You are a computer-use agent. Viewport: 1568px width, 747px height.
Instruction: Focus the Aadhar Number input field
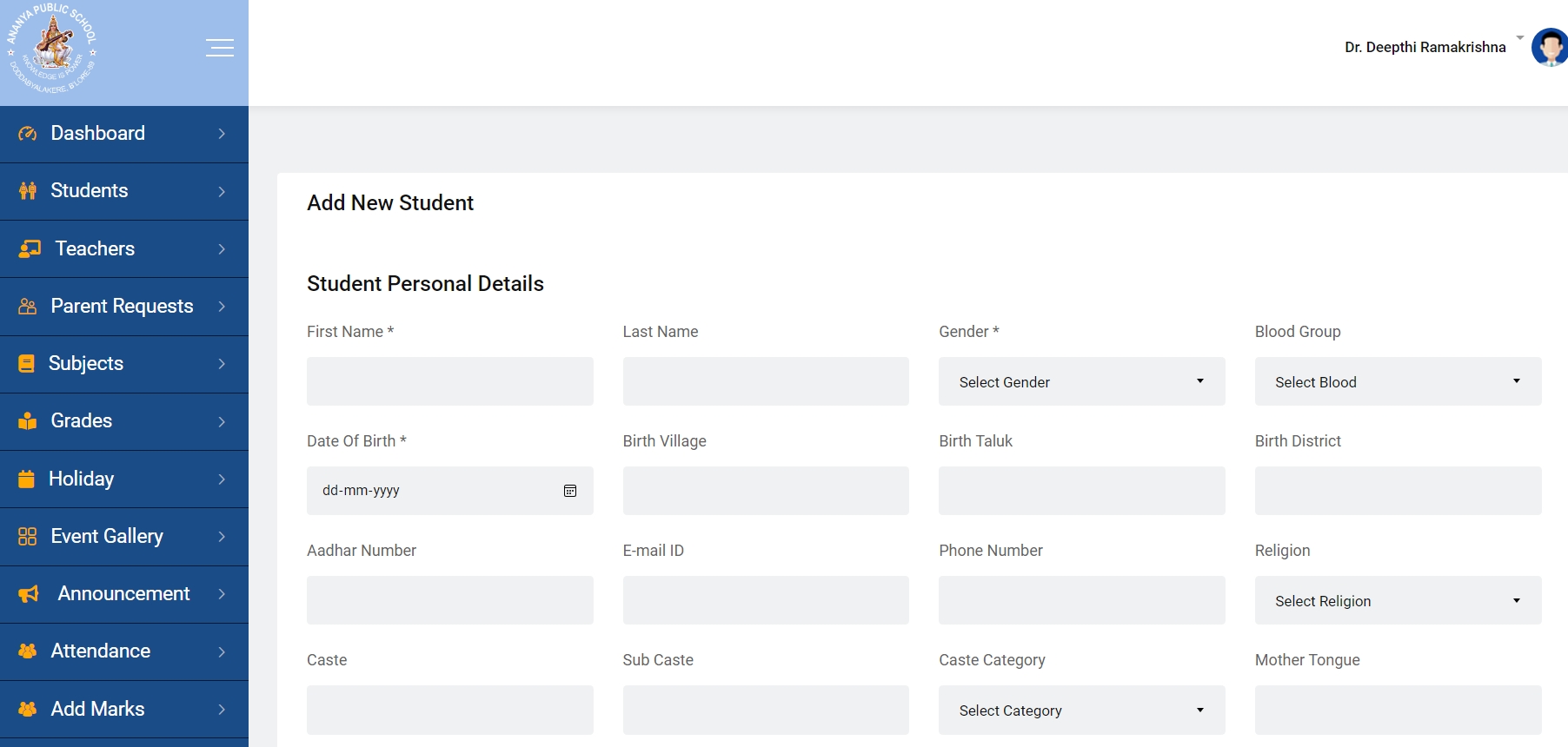point(449,600)
